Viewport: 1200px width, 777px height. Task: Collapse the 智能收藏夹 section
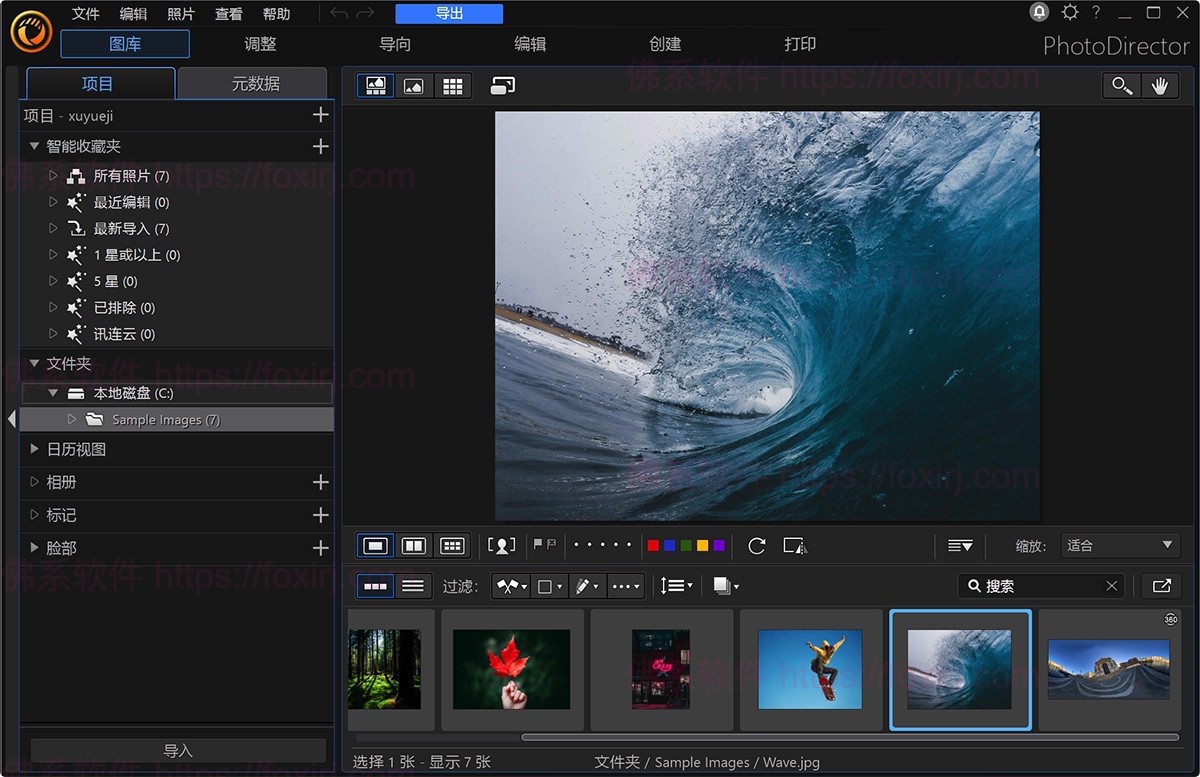point(33,146)
